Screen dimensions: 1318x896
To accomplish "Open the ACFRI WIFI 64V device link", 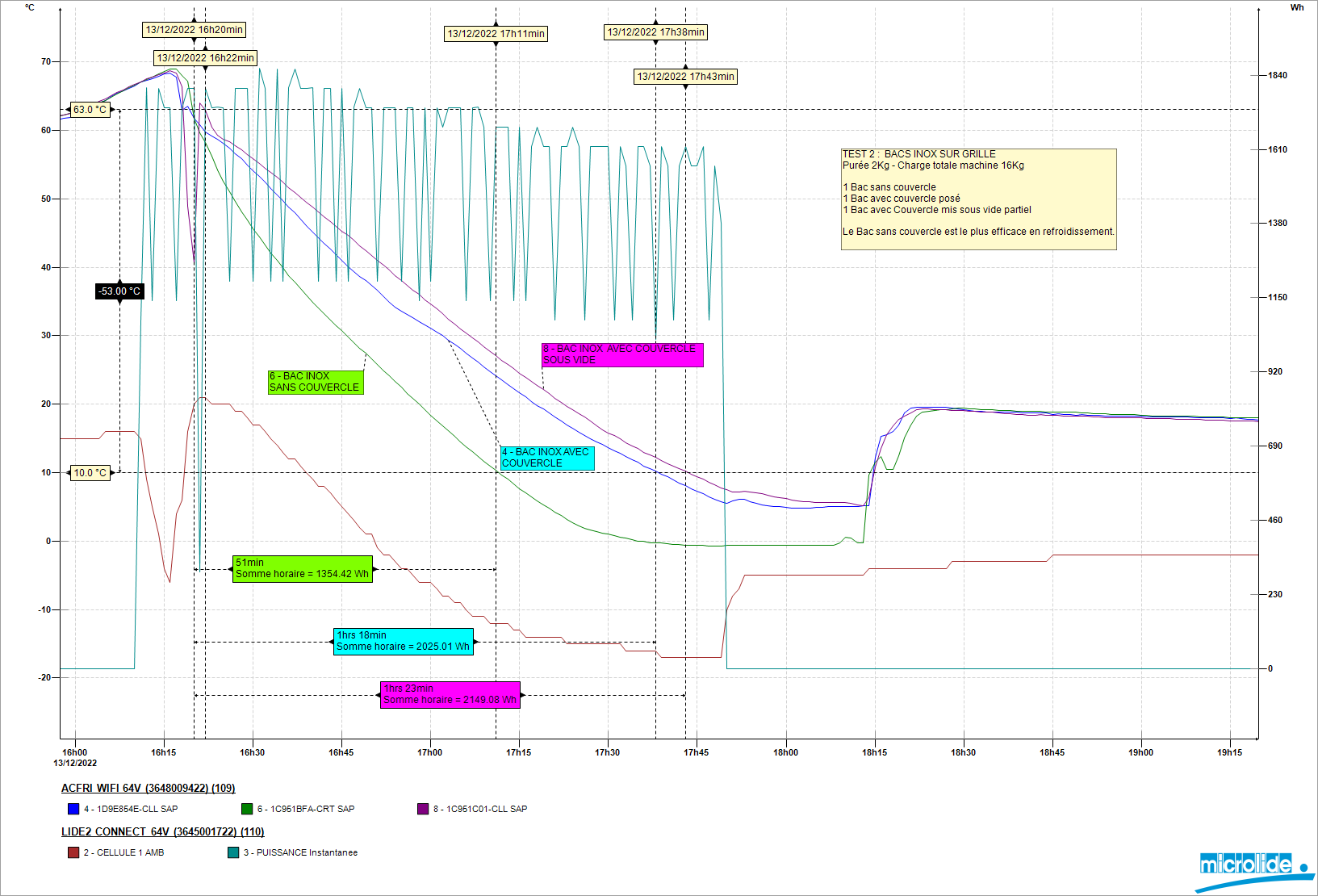I will click(148, 788).
